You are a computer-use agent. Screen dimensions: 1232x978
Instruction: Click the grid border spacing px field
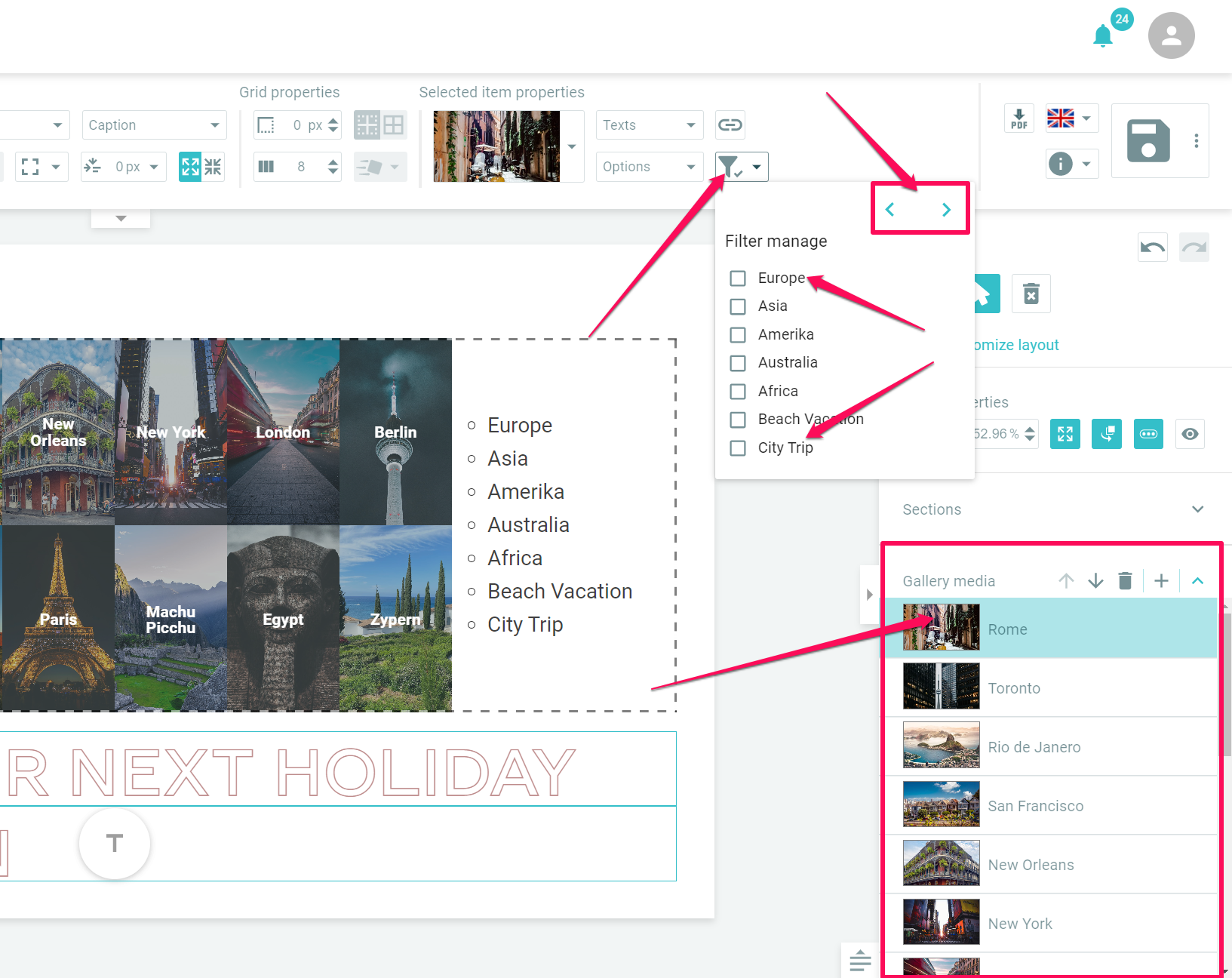click(297, 125)
